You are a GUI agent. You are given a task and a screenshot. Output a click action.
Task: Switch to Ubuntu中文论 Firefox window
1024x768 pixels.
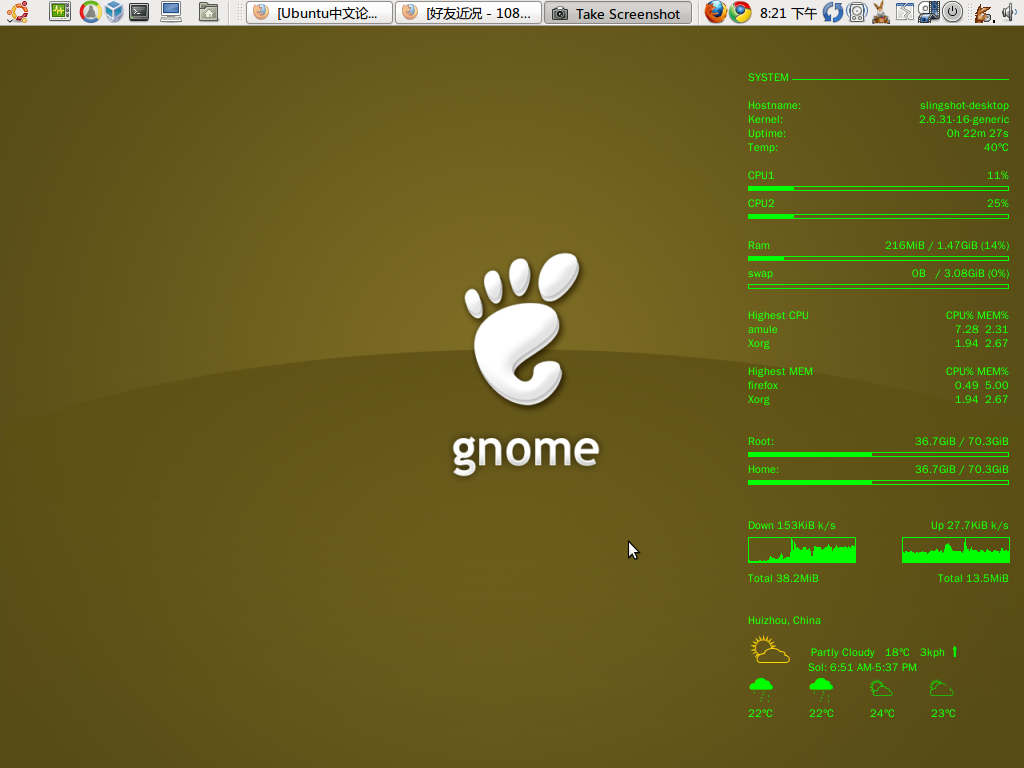319,12
